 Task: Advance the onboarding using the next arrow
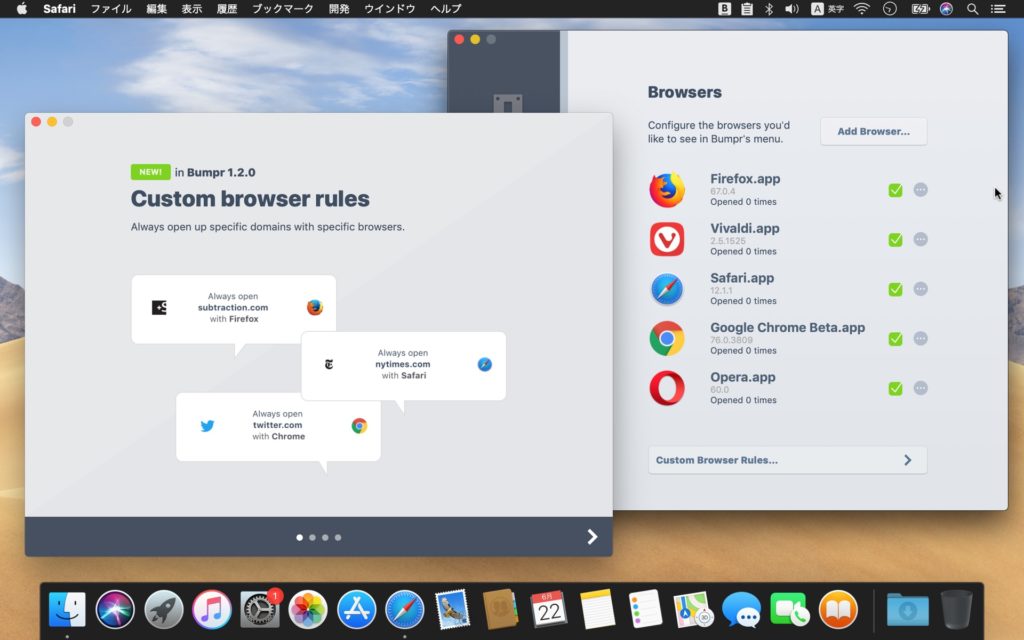coord(592,536)
